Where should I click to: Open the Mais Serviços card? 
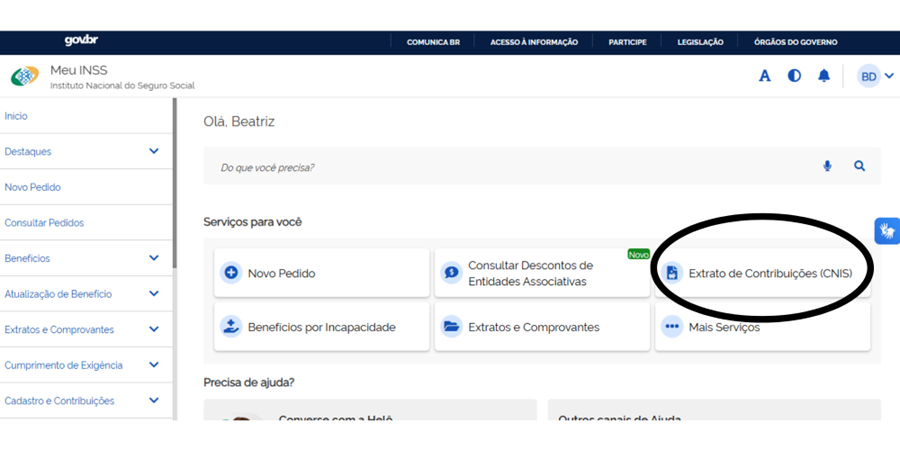(x=761, y=327)
